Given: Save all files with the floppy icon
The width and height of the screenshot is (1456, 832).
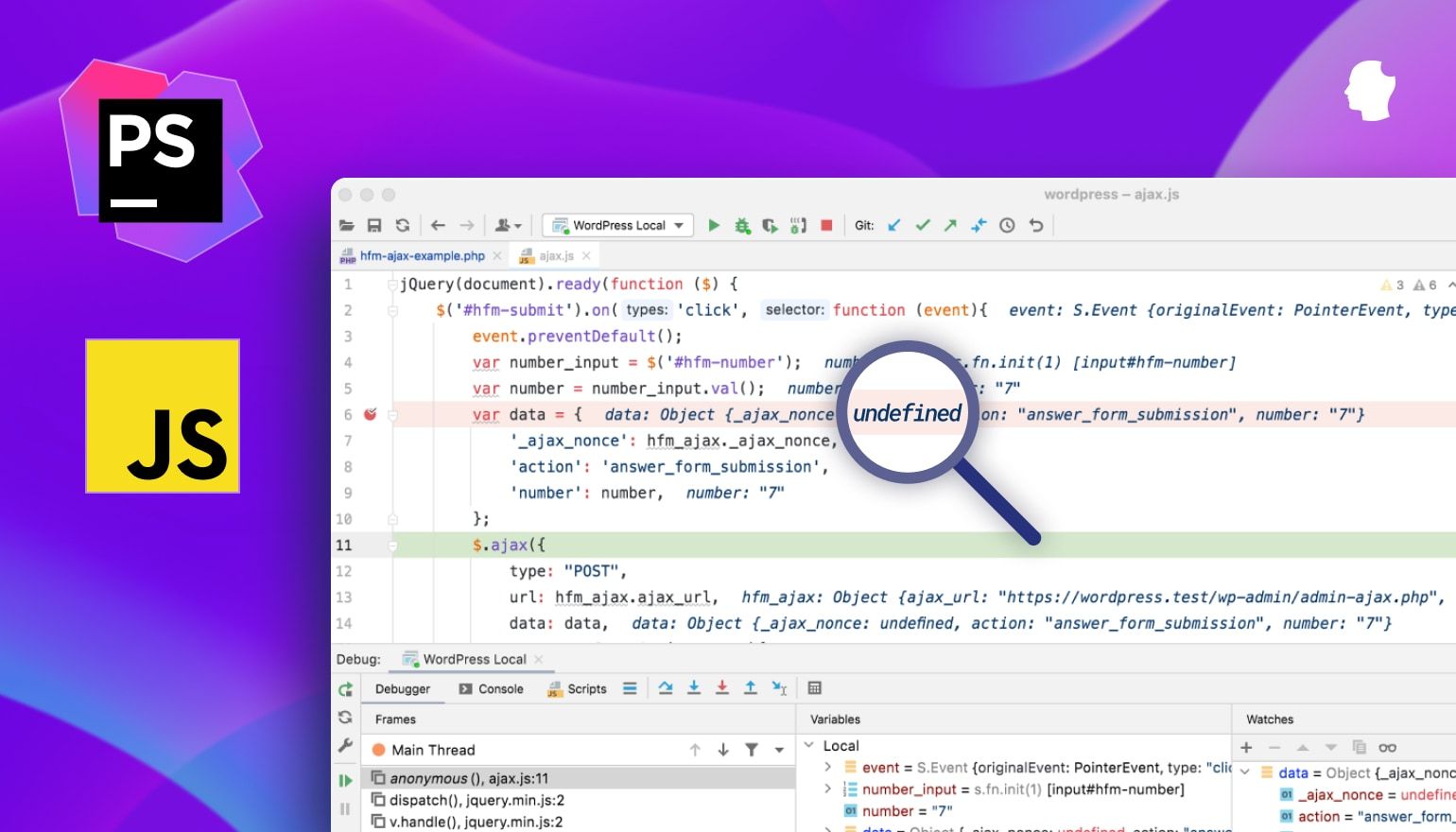Looking at the screenshot, I should pos(374,225).
